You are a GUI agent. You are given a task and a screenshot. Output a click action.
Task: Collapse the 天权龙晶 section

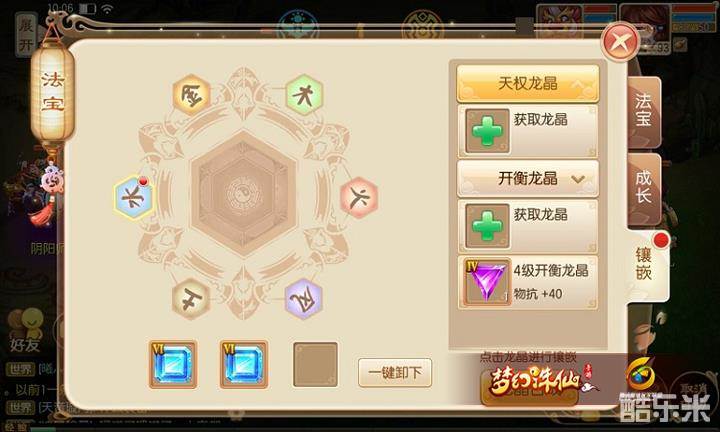click(528, 84)
